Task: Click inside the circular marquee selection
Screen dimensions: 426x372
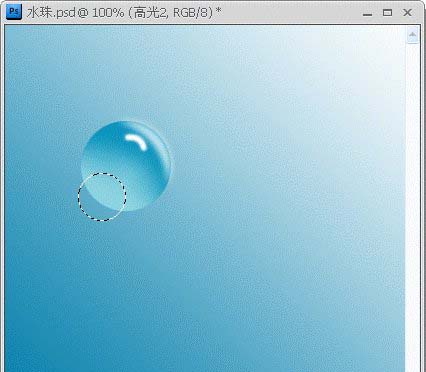Action: (102, 197)
